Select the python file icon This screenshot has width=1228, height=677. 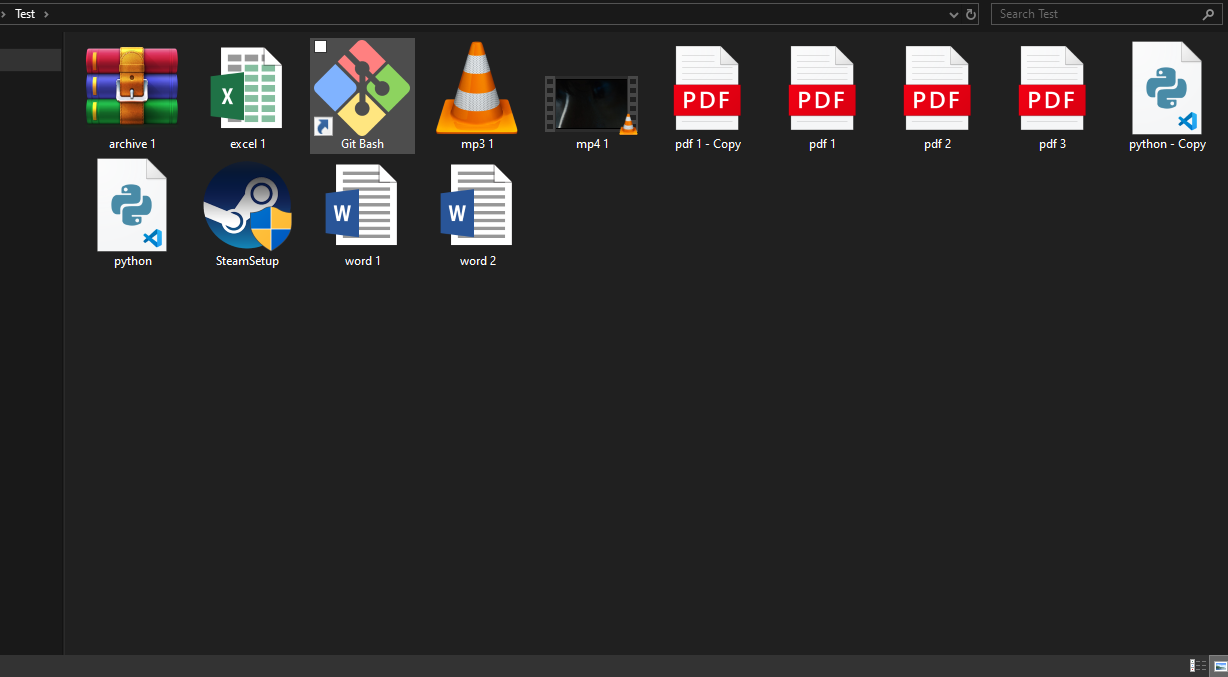[132, 205]
